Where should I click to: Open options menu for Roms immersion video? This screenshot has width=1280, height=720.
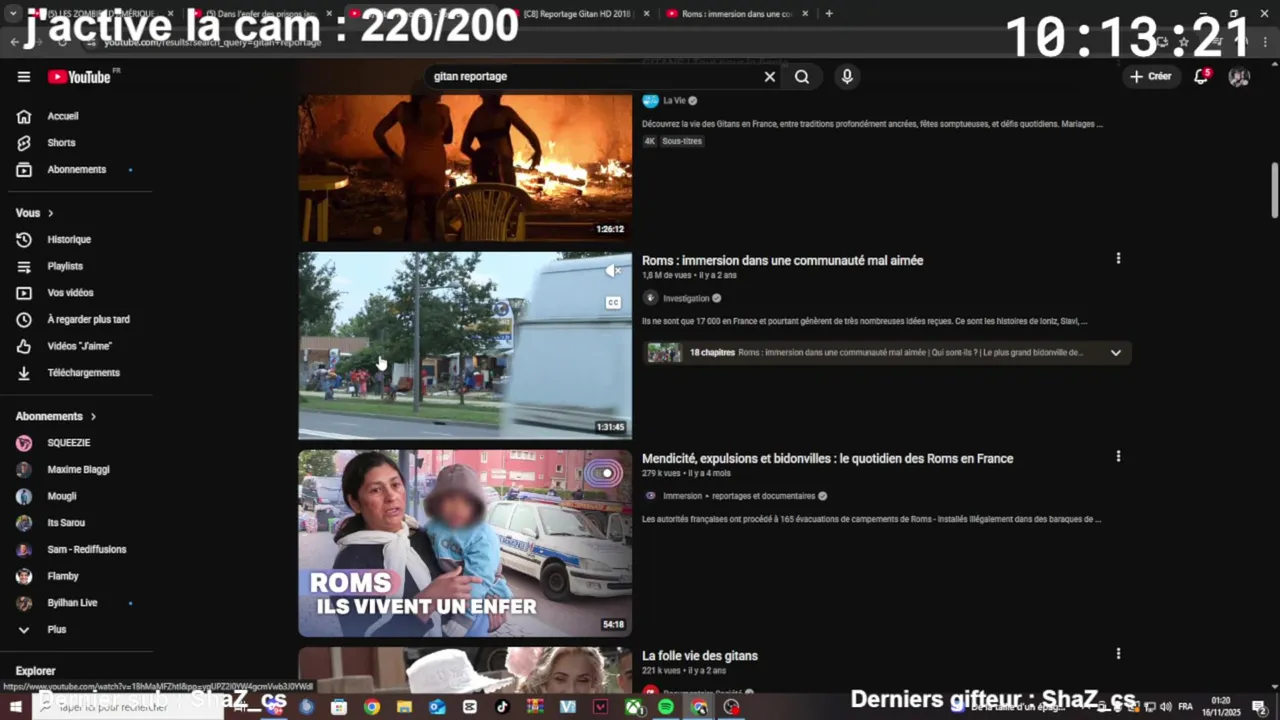[1118, 258]
